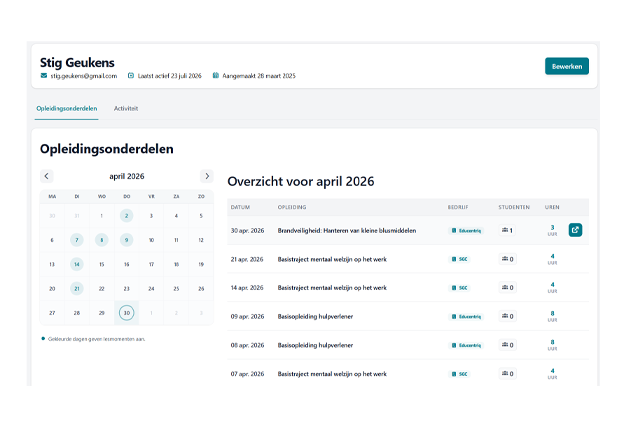Viewport: 635px width, 422px height.
Task: Select April 2 in the calendar
Action: point(126,216)
